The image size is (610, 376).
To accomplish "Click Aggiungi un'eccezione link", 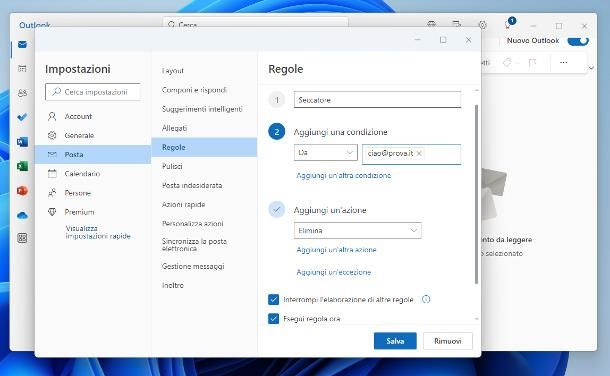I will [334, 272].
